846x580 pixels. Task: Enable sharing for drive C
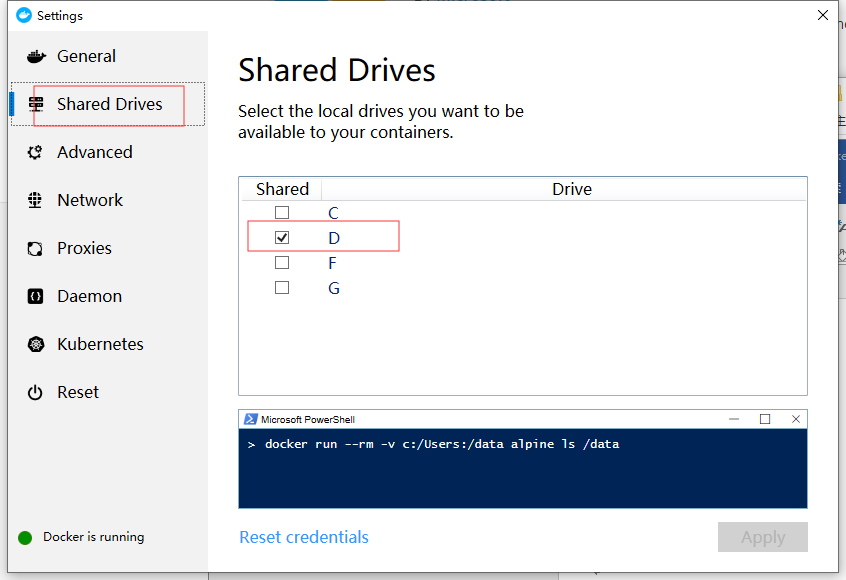282,213
